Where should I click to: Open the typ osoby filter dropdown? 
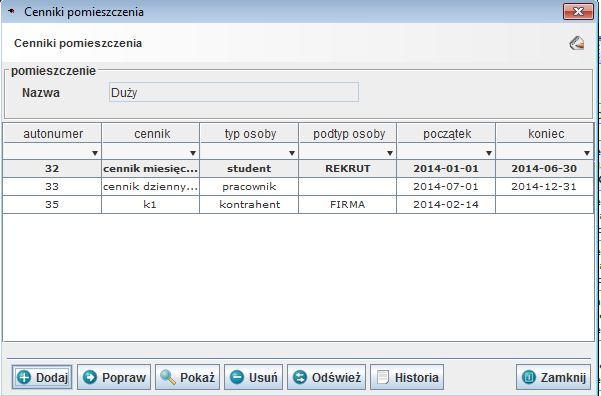click(x=292, y=153)
